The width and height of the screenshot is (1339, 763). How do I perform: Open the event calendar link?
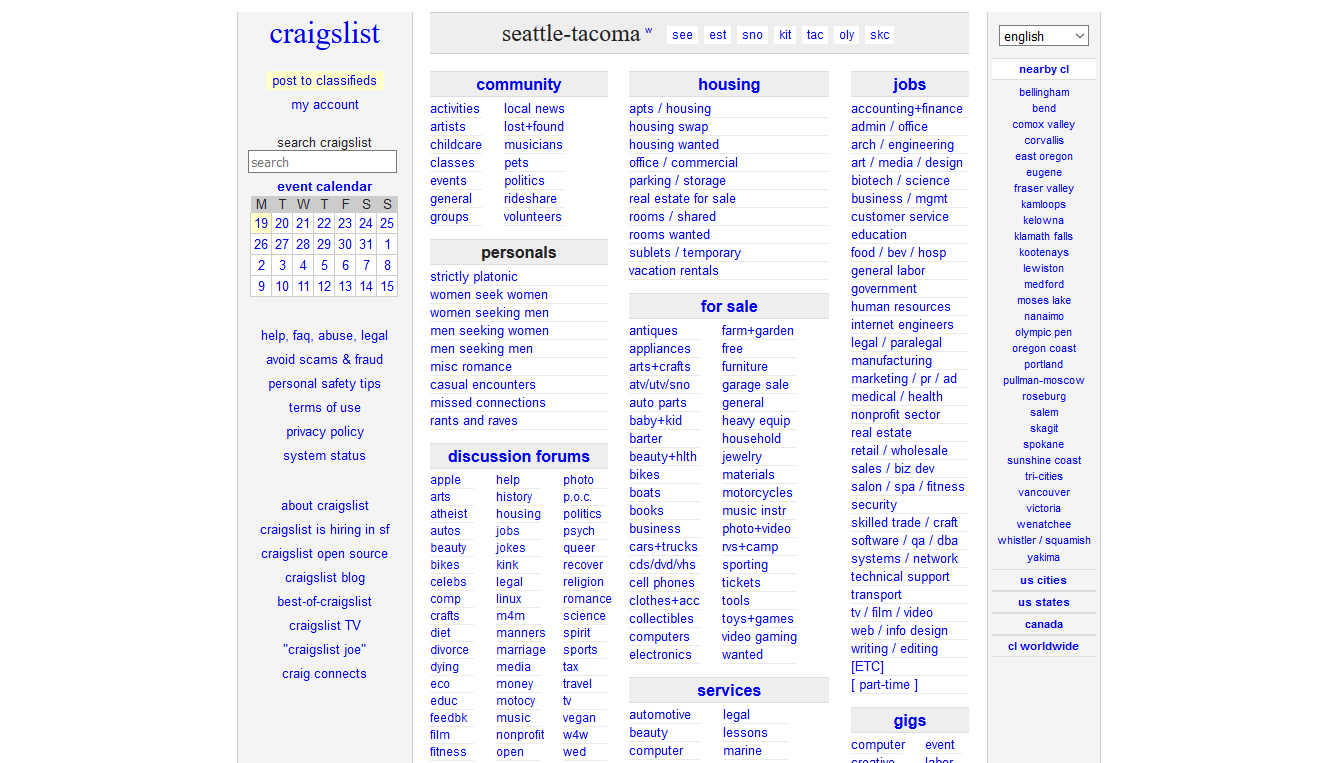(x=324, y=187)
